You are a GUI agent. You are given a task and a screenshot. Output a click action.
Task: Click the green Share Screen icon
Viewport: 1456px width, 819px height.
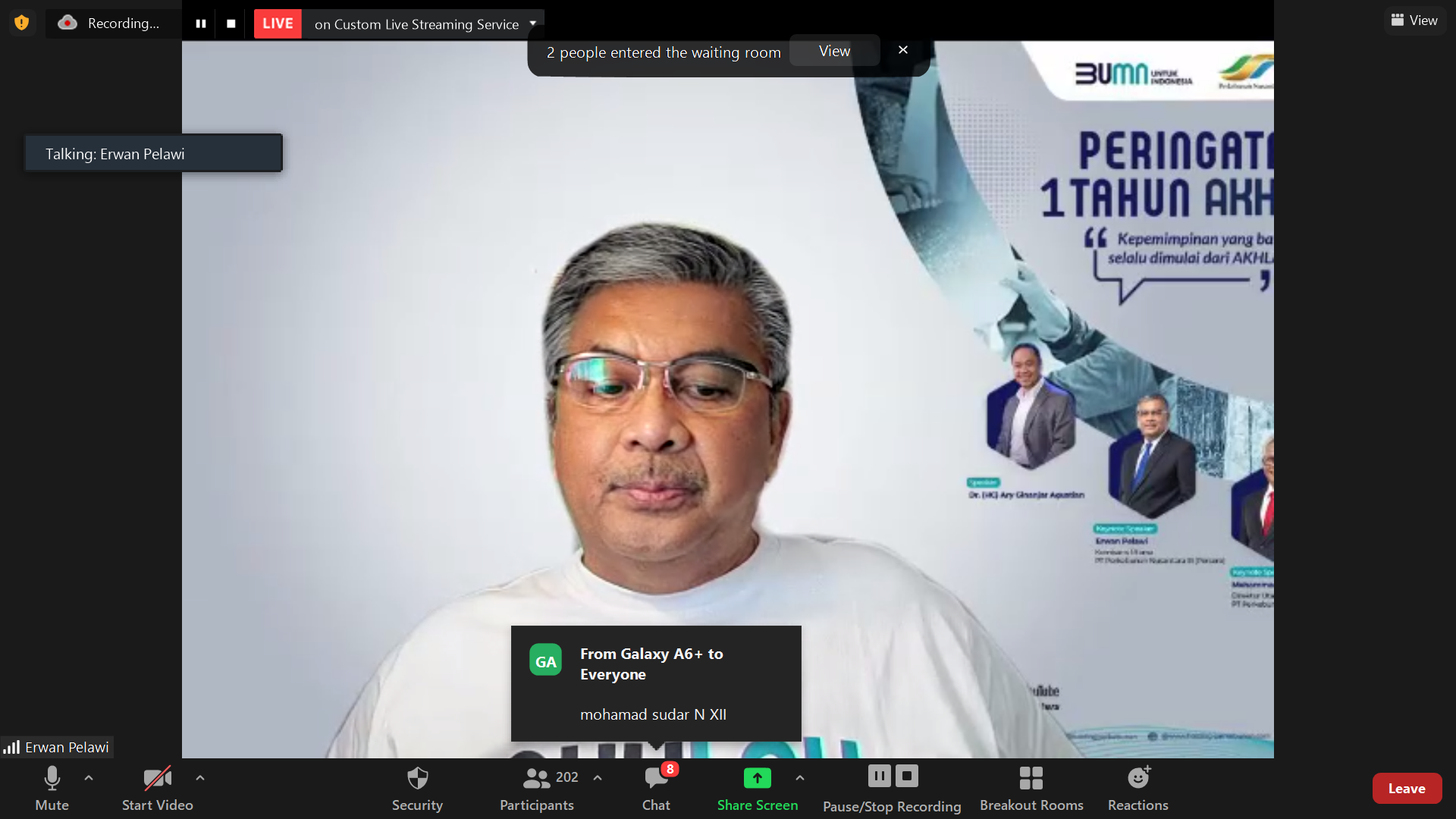(757, 778)
